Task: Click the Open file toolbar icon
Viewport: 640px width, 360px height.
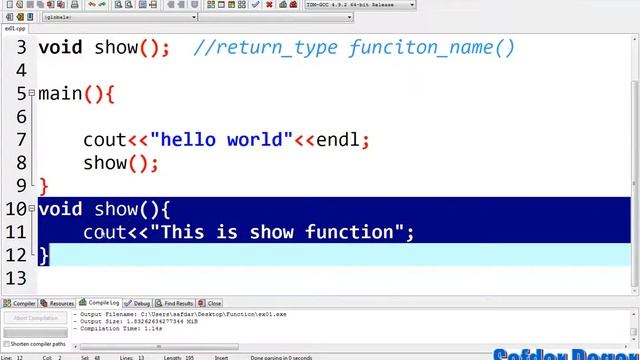Action: coord(19,4)
